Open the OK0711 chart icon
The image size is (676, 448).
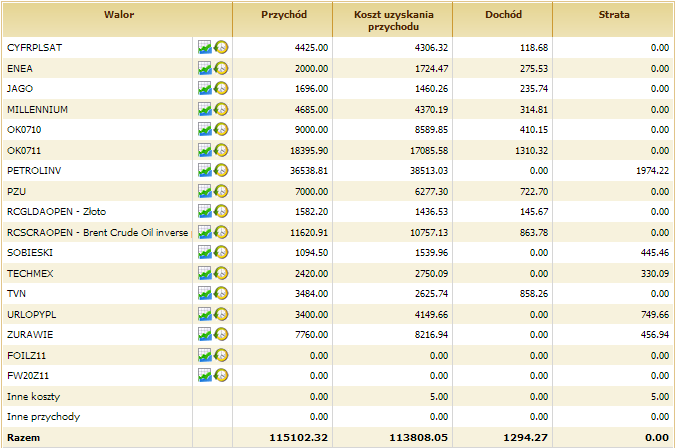[205, 150]
